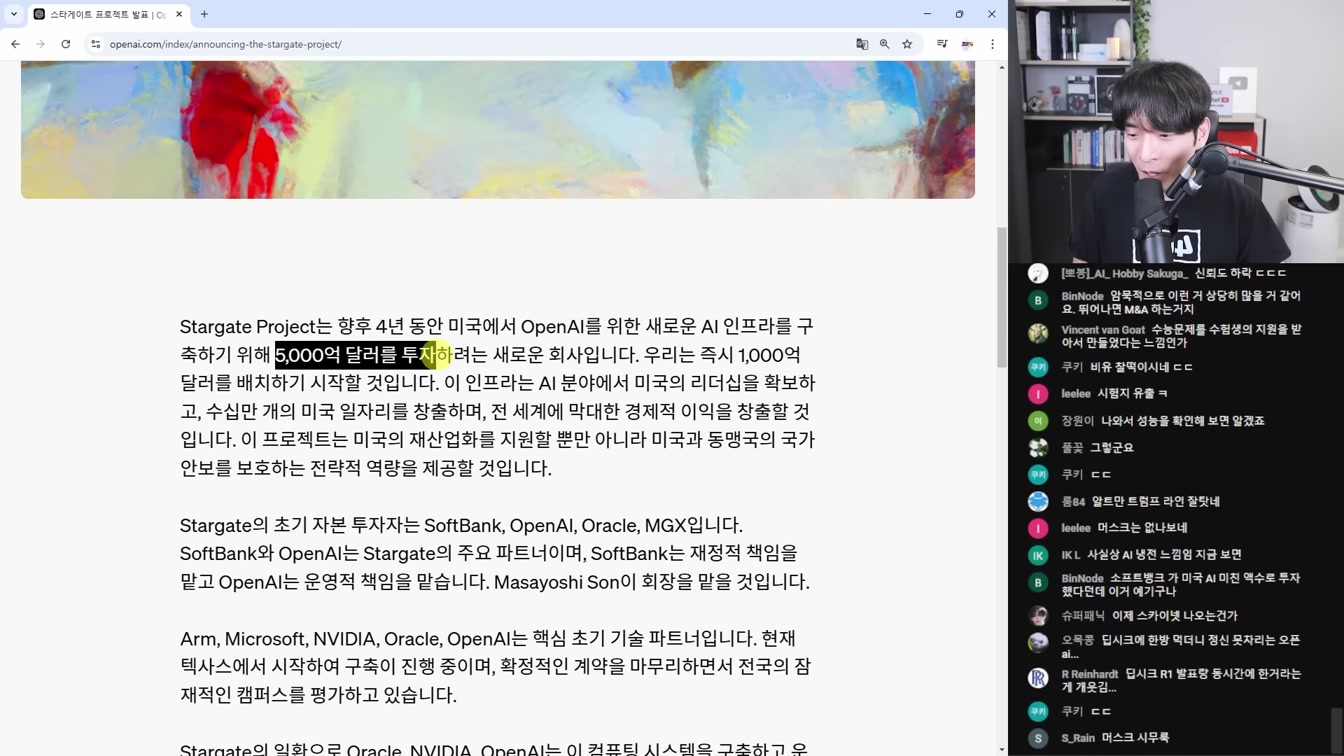Go forward to the next page
The width and height of the screenshot is (1344, 756).
[x=40, y=44]
